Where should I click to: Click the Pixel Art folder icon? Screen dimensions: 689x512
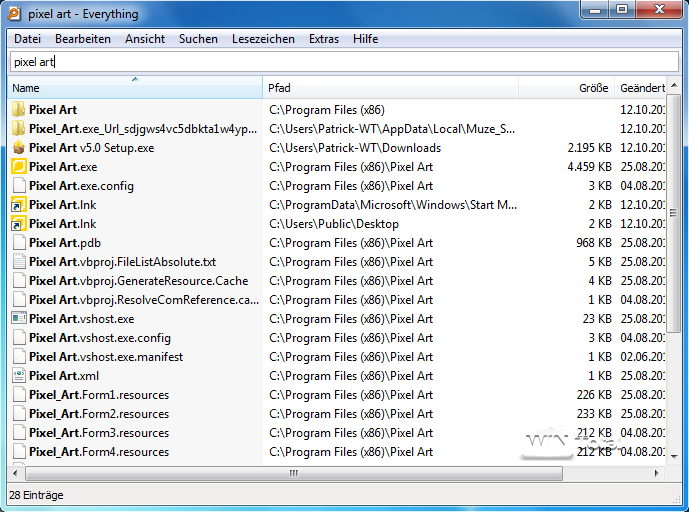[x=19, y=110]
